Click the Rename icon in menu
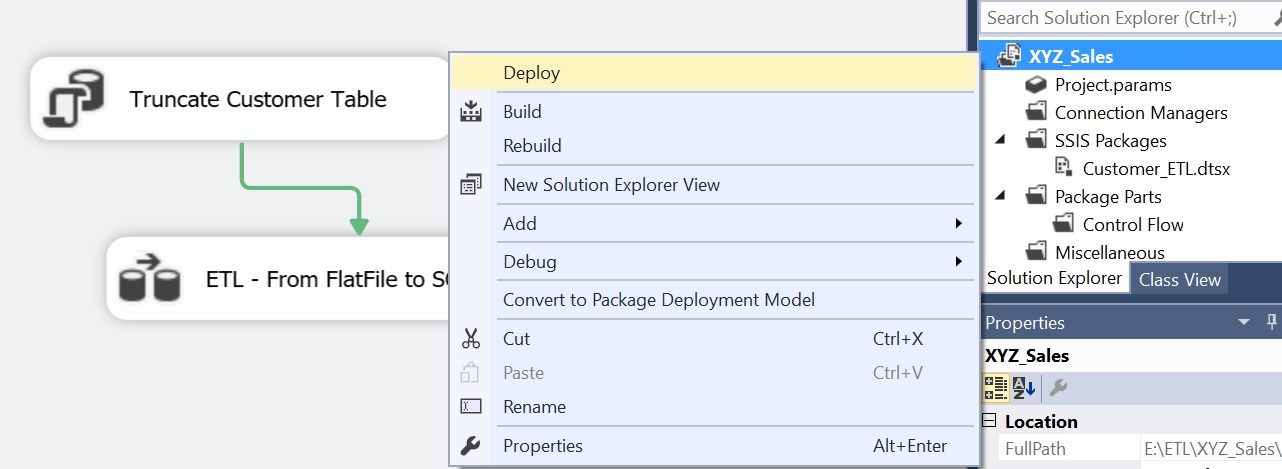This screenshot has height=469, width=1282. (470, 407)
